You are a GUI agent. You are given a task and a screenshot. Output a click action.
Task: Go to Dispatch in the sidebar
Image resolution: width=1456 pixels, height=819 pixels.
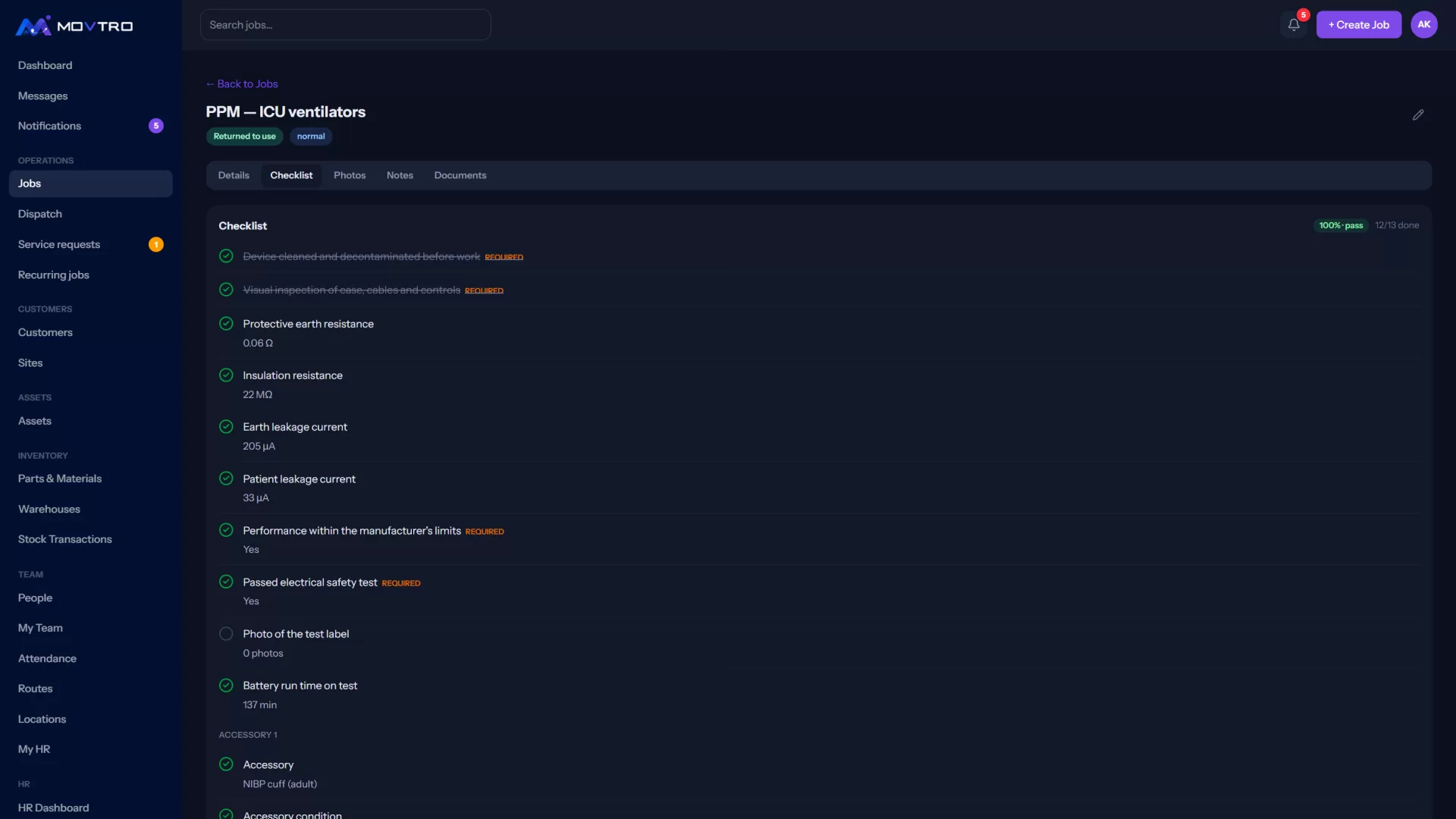pyautogui.click(x=91, y=214)
